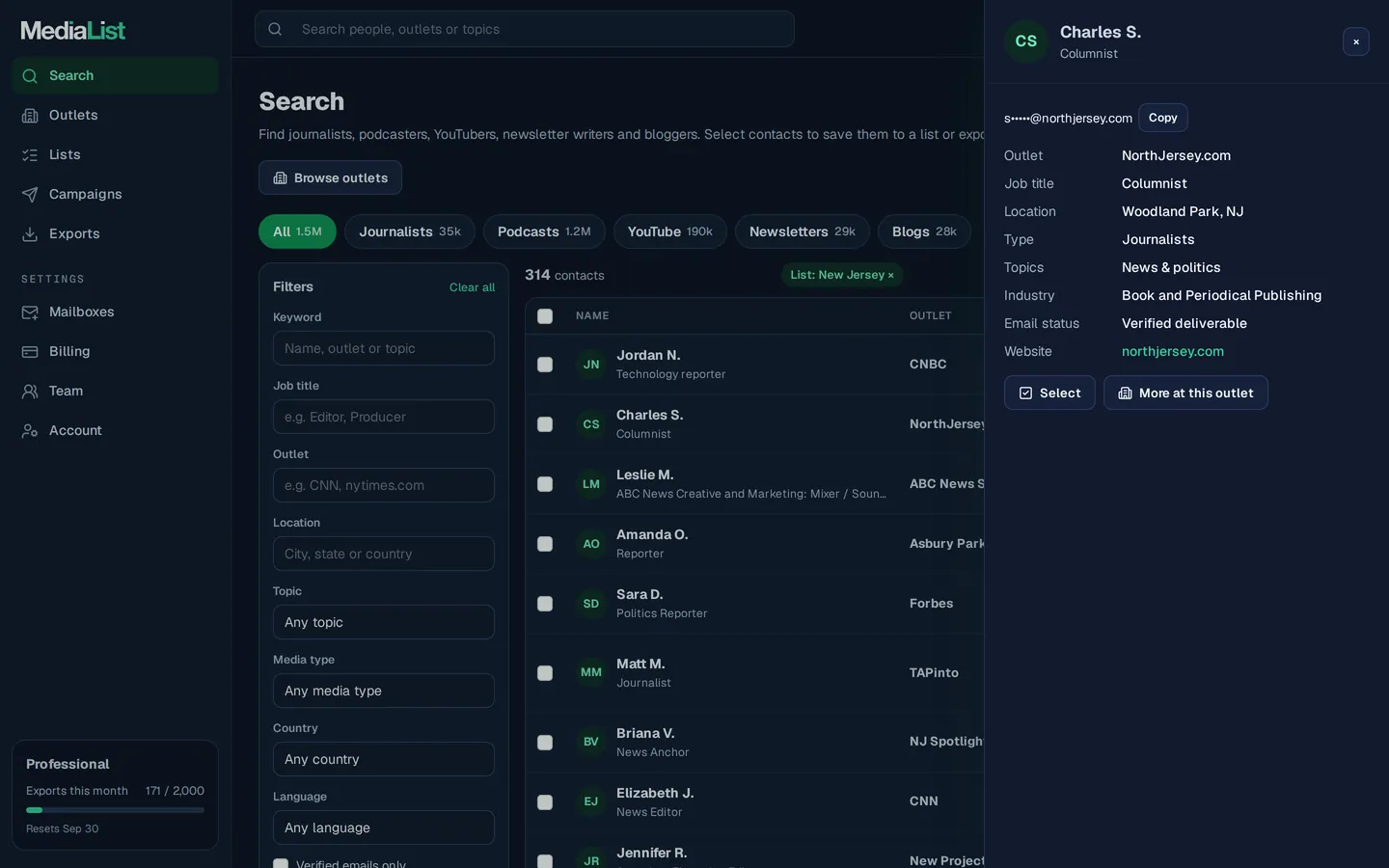Click the magnifier icon in search bar
This screenshot has width=1389, height=868.
[x=275, y=29]
